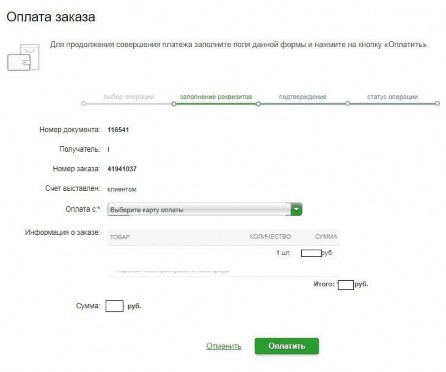This screenshot has width=446, height=372.
Task: Select the заполнение реквизитов step
Action: coord(216,97)
